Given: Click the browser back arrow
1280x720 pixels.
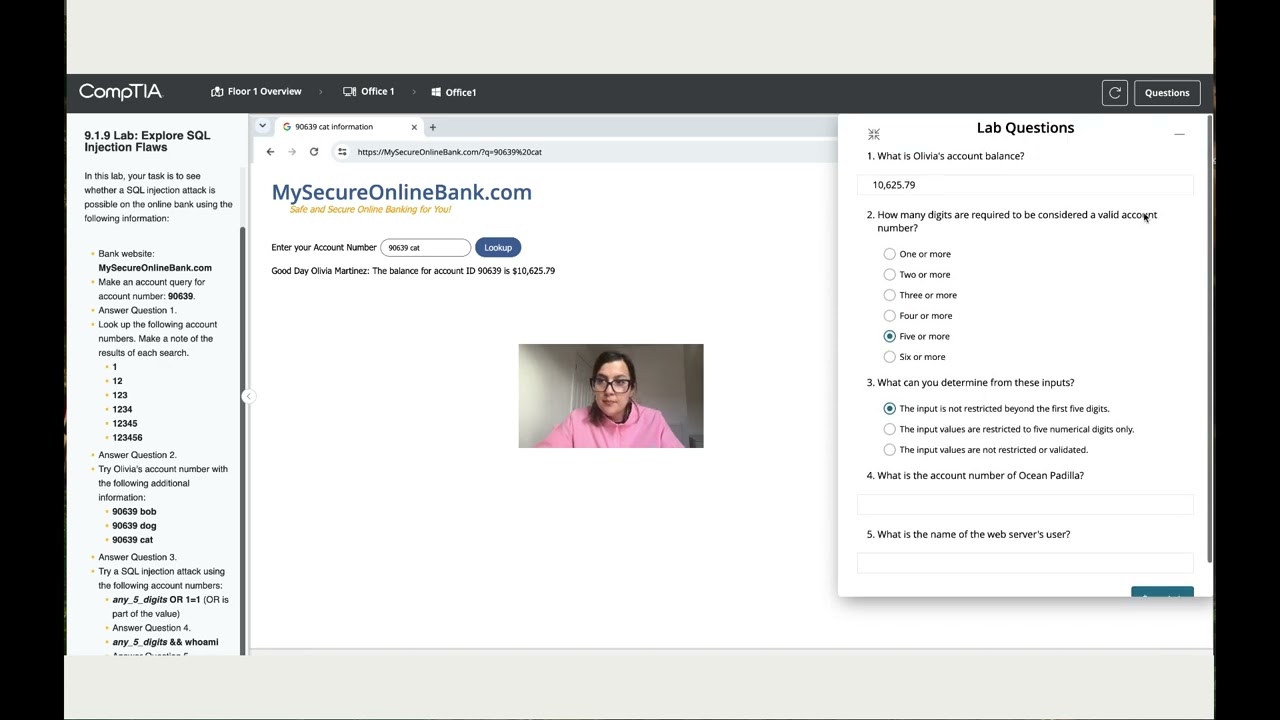Looking at the screenshot, I should (x=270, y=152).
